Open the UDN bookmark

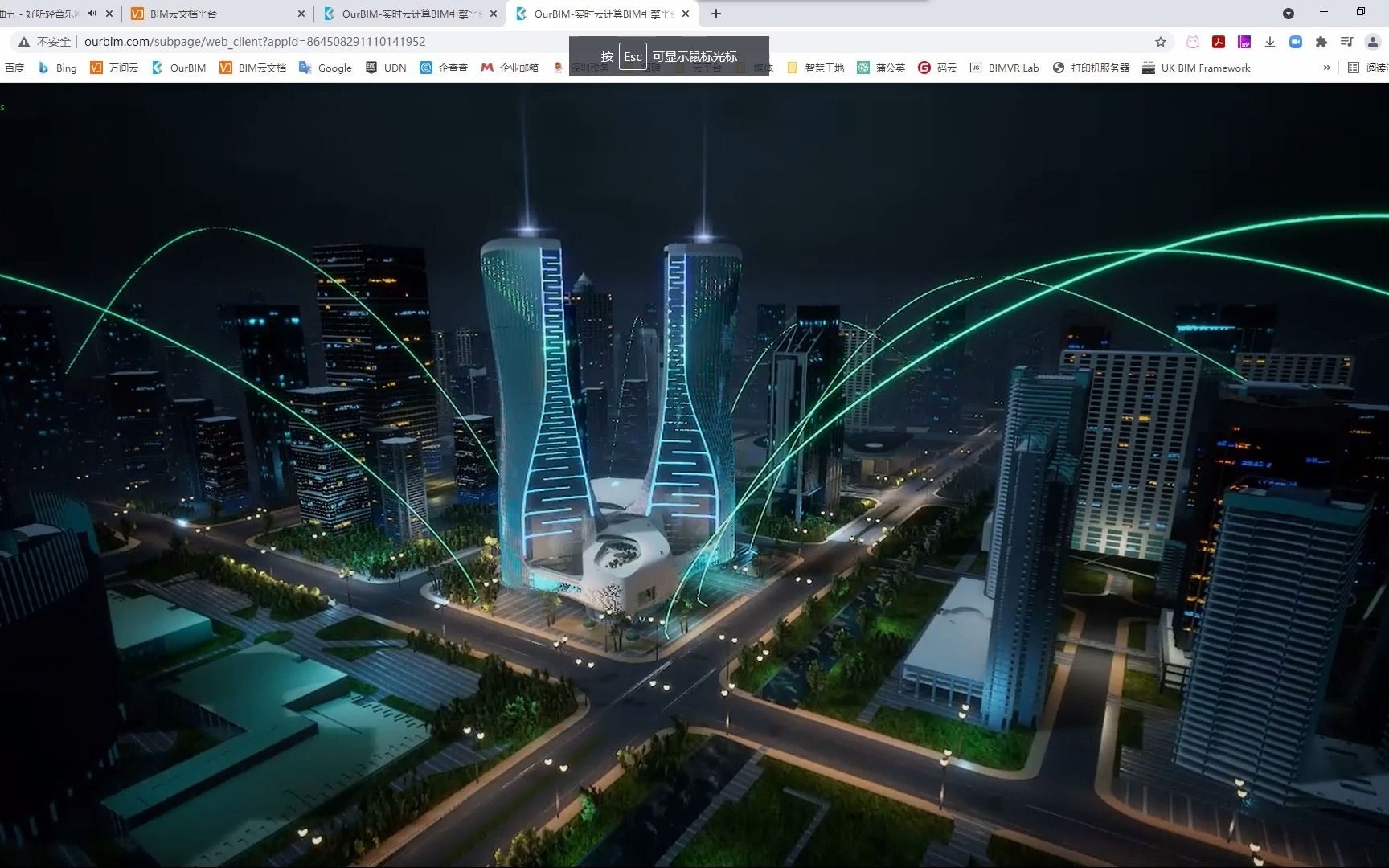[386, 68]
